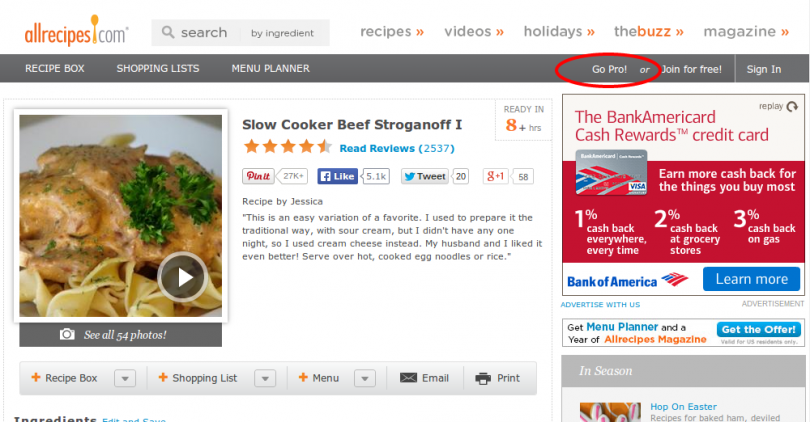The image size is (810, 422).
Task: Play the beef stroganoff recipe video
Action: [x=183, y=277]
